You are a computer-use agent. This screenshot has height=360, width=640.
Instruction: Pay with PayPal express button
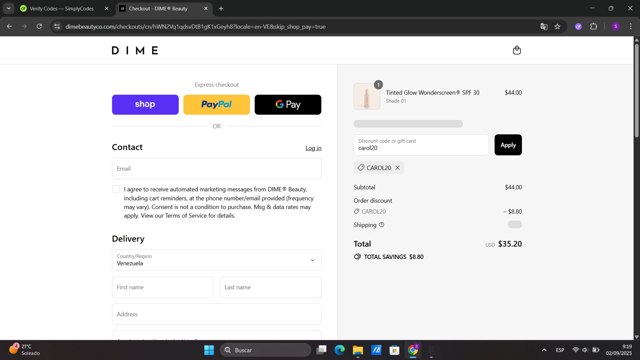(x=216, y=104)
